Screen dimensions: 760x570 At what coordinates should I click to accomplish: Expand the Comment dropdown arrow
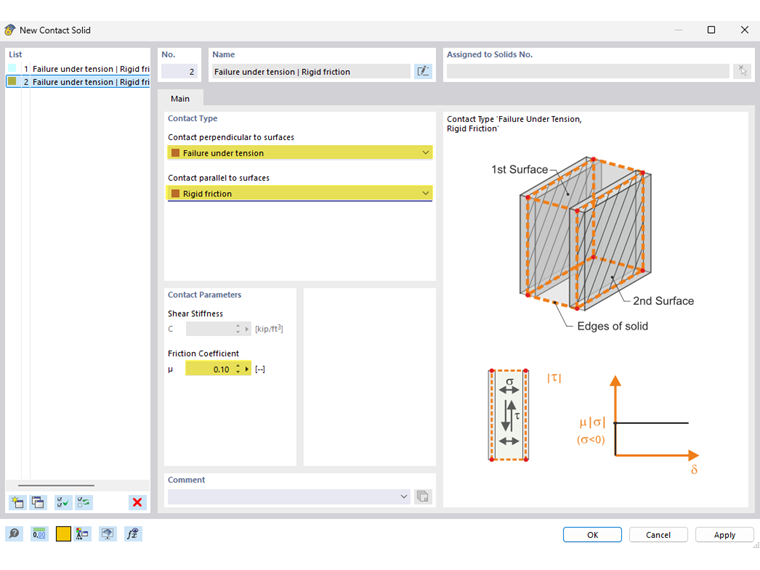(x=404, y=496)
